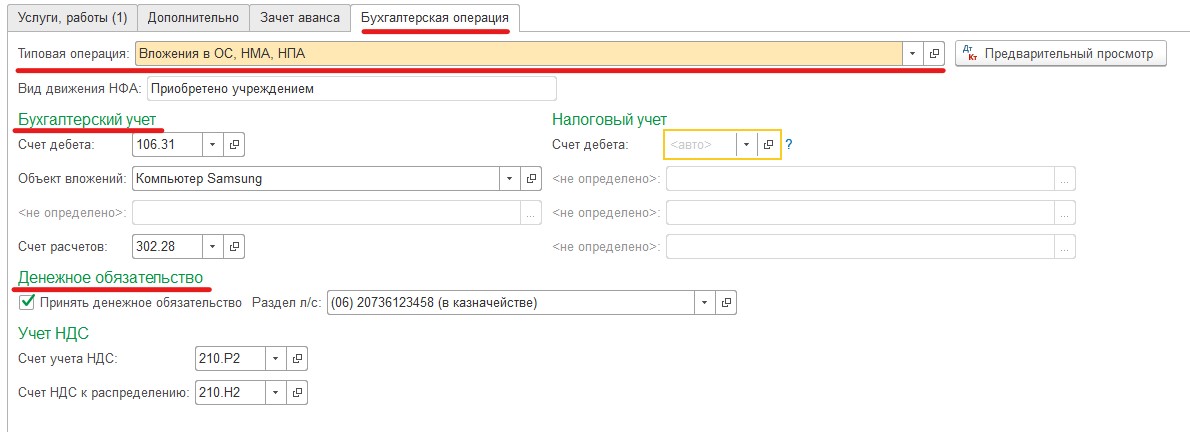Click the Компьютер Samsung input field
This screenshot has width=1190, height=432.
point(315,179)
